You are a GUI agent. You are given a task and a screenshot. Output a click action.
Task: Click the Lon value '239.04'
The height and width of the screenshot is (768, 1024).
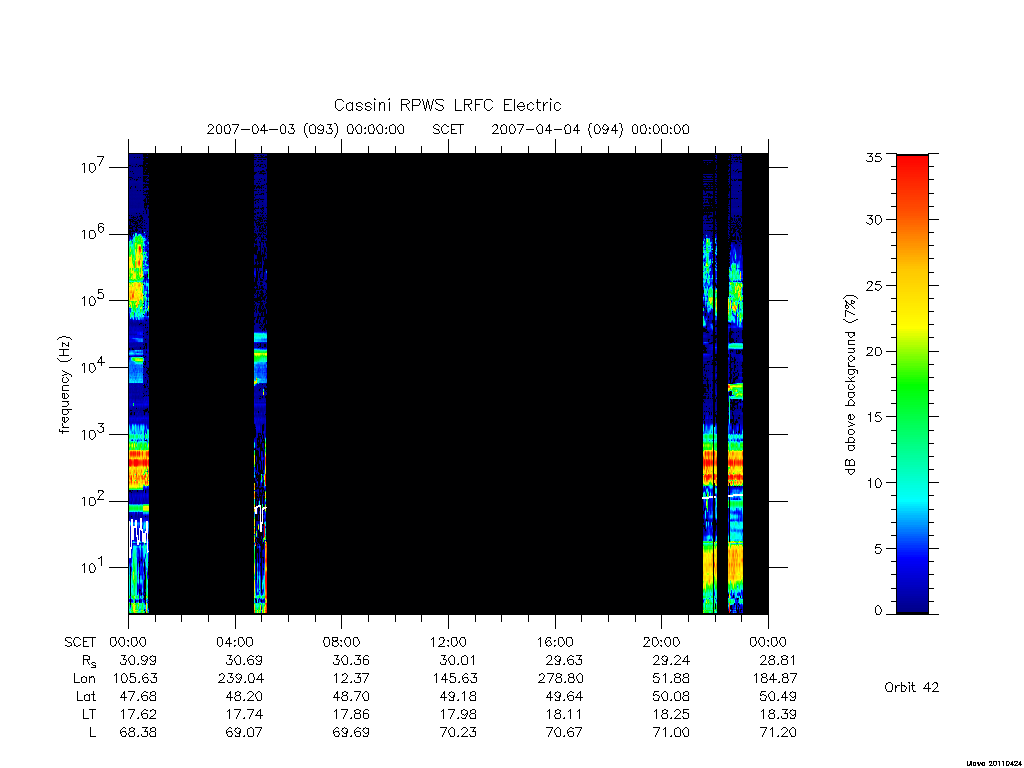tap(240, 679)
